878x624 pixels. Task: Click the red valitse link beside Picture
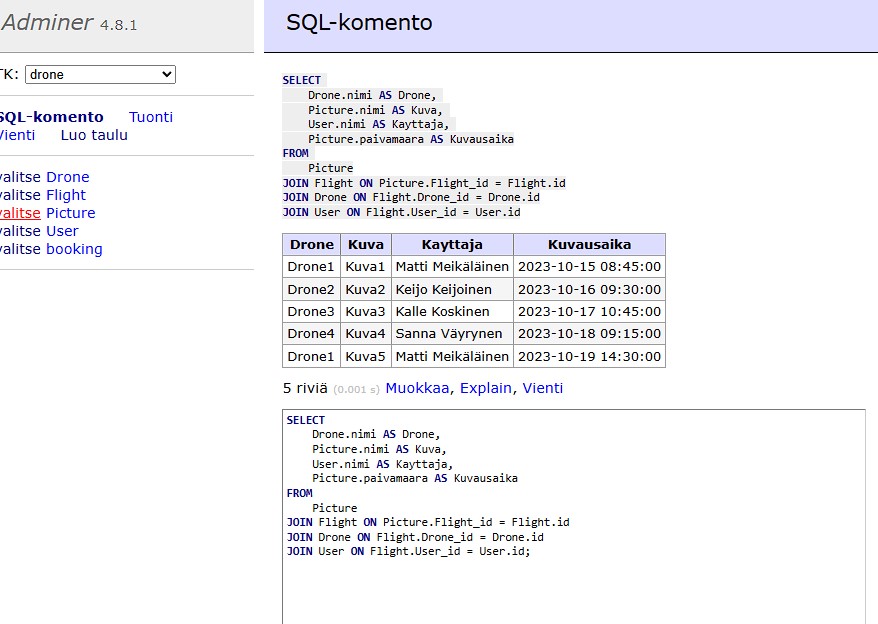[x=20, y=213]
